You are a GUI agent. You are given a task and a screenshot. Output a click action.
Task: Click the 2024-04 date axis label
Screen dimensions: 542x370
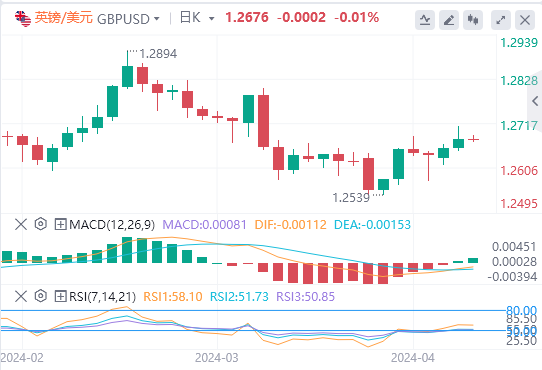413,358
